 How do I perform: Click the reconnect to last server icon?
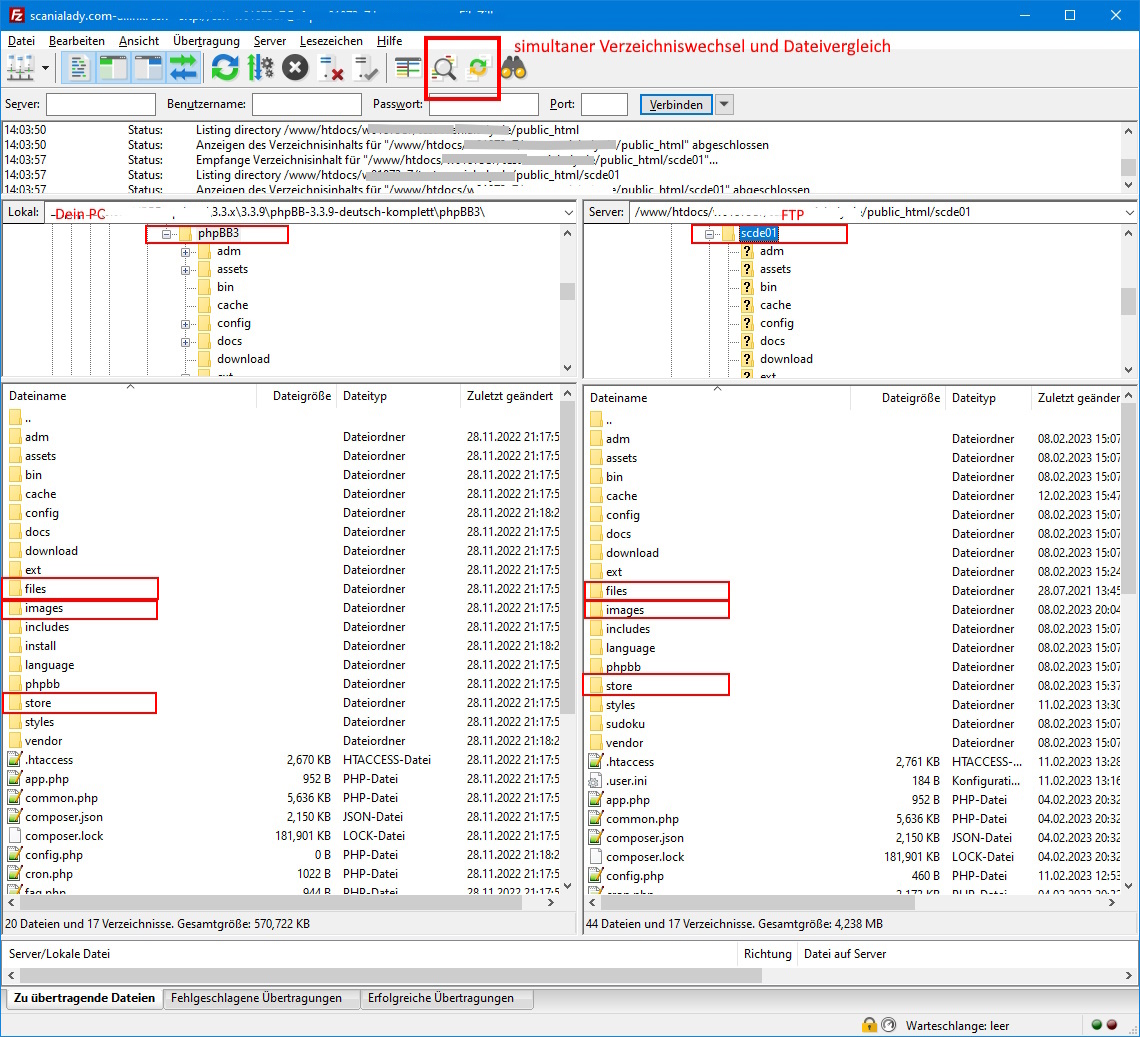(366, 68)
